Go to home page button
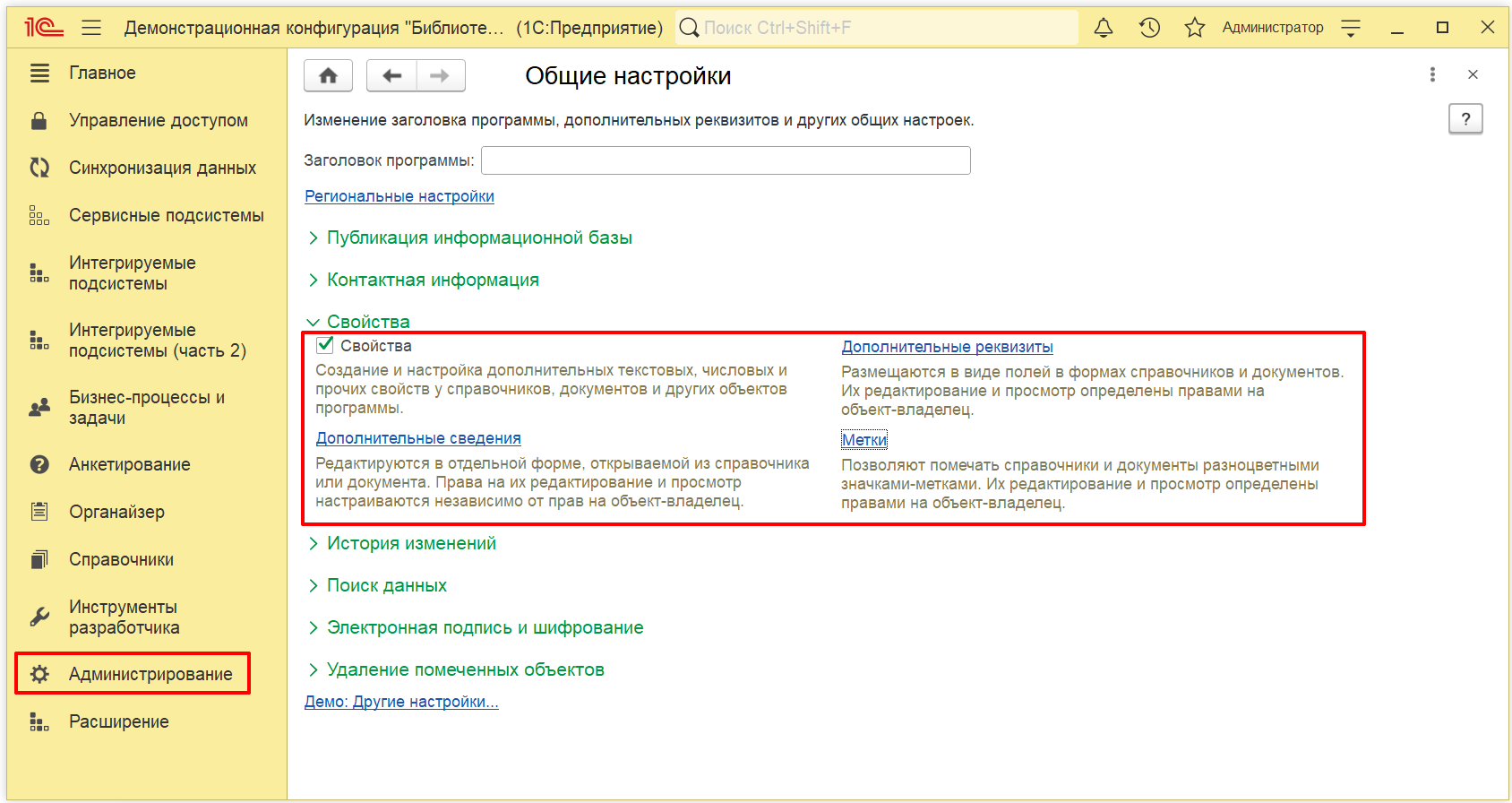1512x803 pixels. pyautogui.click(x=328, y=75)
